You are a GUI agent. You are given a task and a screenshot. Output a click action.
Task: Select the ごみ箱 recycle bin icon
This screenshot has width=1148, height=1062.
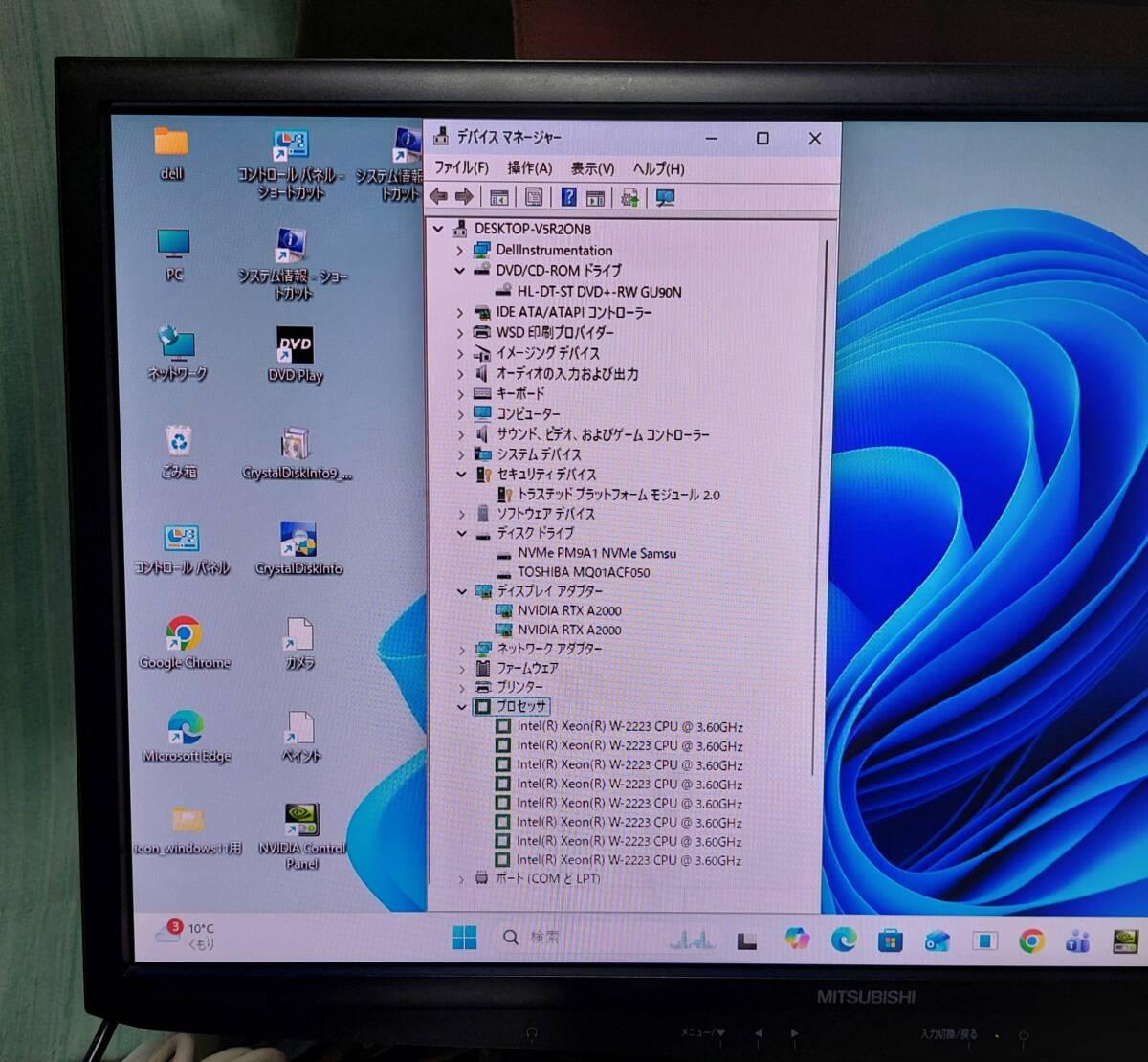179,452
